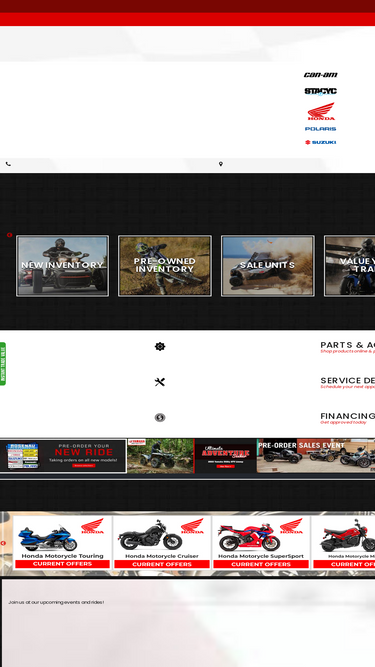Click the previous arrow on Honda offers carousel

(x=3, y=543)
